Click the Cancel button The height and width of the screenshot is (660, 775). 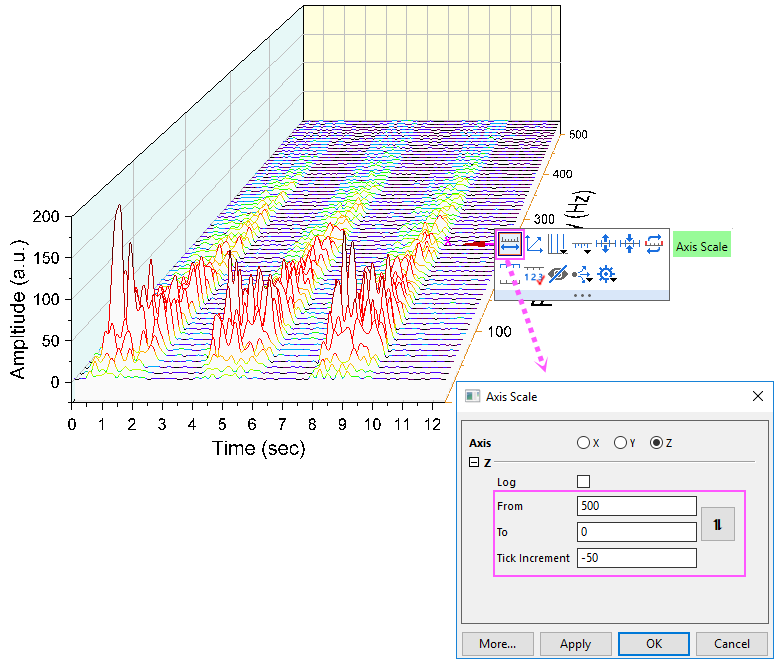tap(732, 644)
